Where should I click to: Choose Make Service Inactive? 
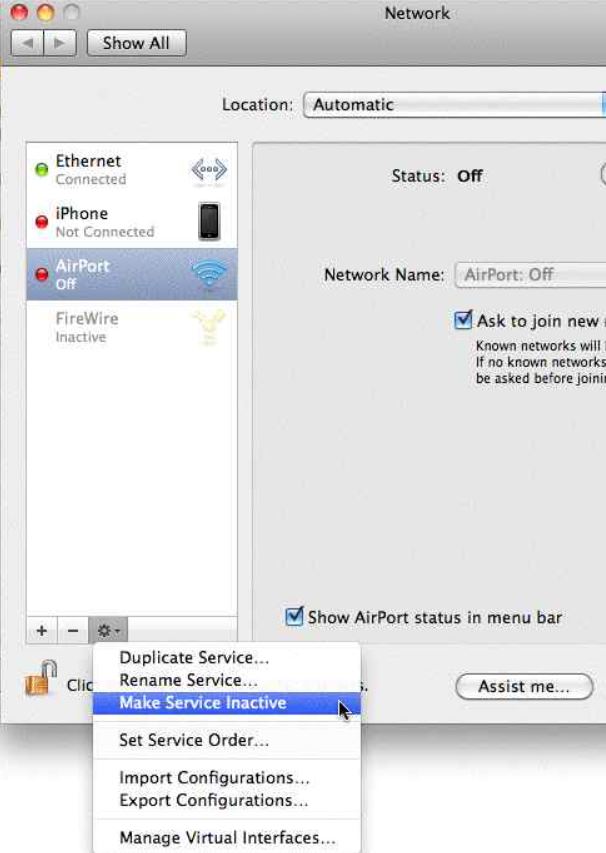[x=227, y=703]
